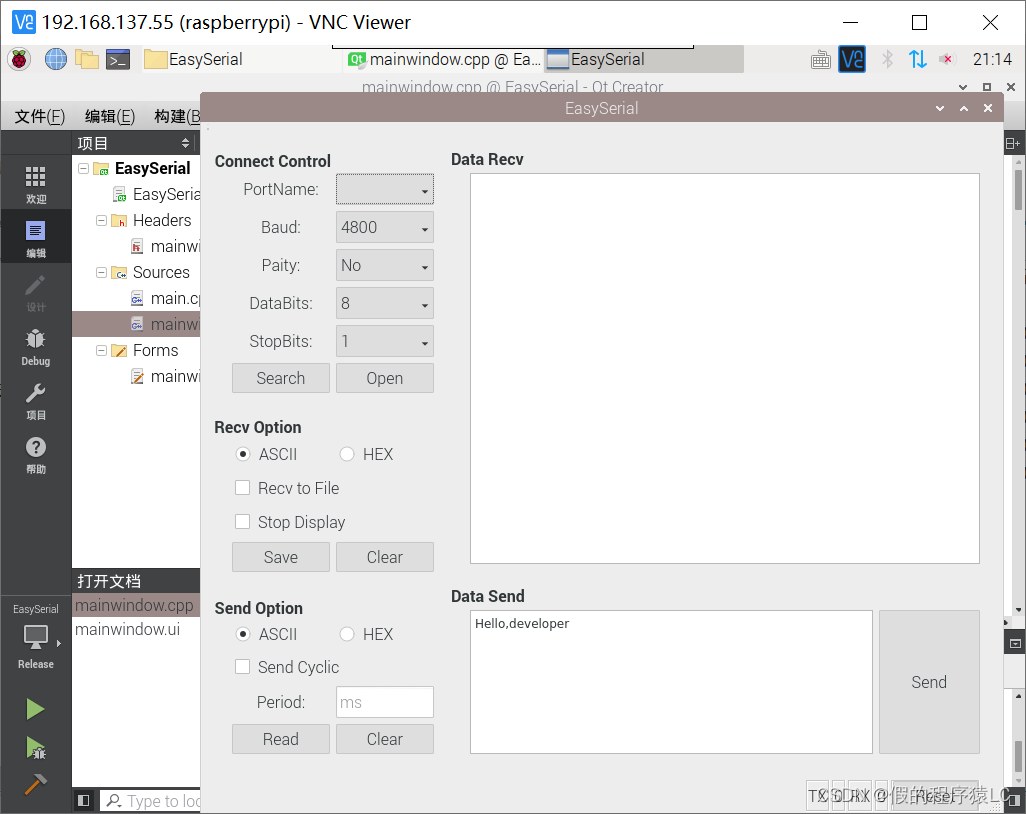Viewport: 1026px width, 814px height.
Task: Click the Data Recv text area
Action: click(725, 368)
